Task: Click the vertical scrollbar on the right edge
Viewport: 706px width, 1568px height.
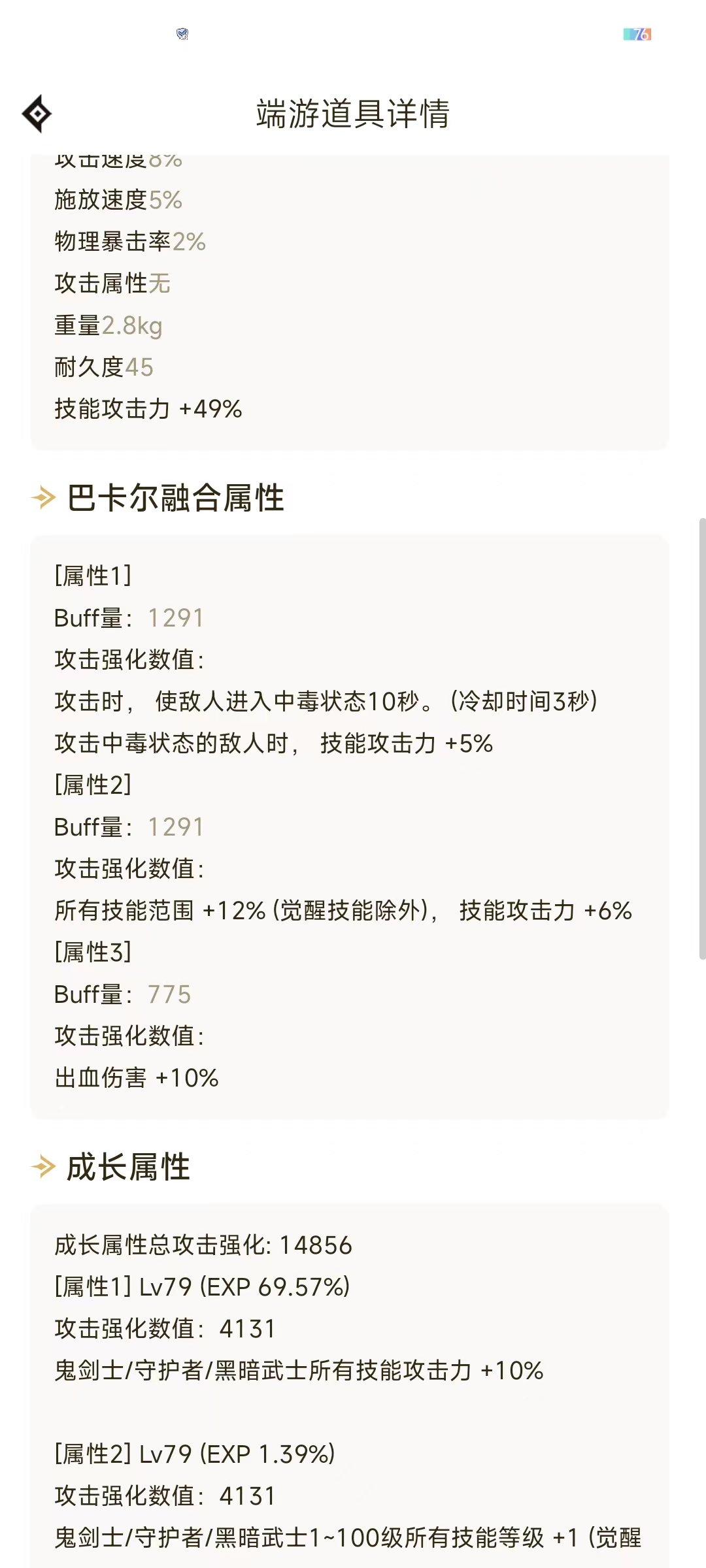Action: [x=702, y=738]
